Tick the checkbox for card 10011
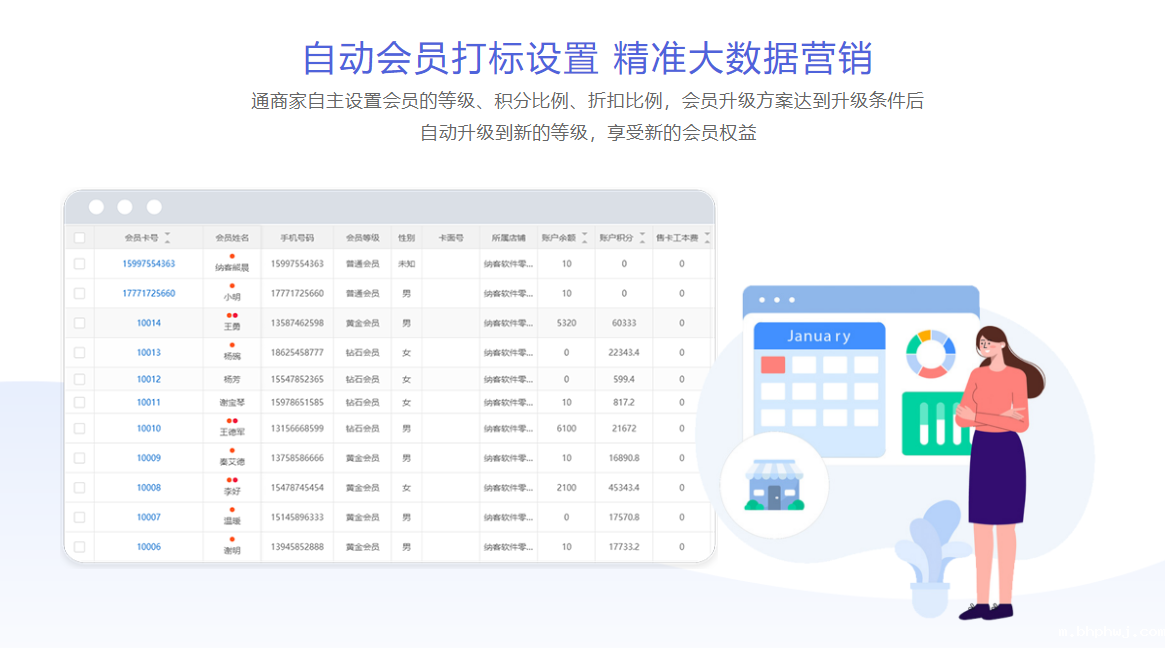 (x=79, y=402)
